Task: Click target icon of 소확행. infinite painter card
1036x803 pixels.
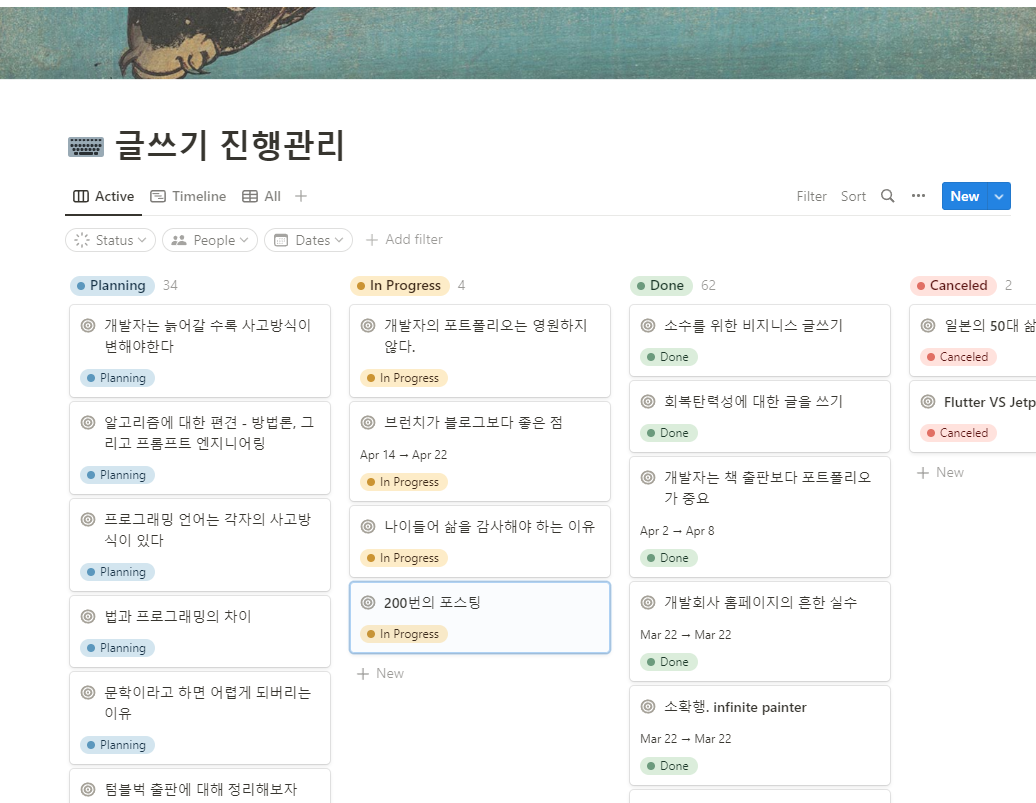Action: click(648, 707)
